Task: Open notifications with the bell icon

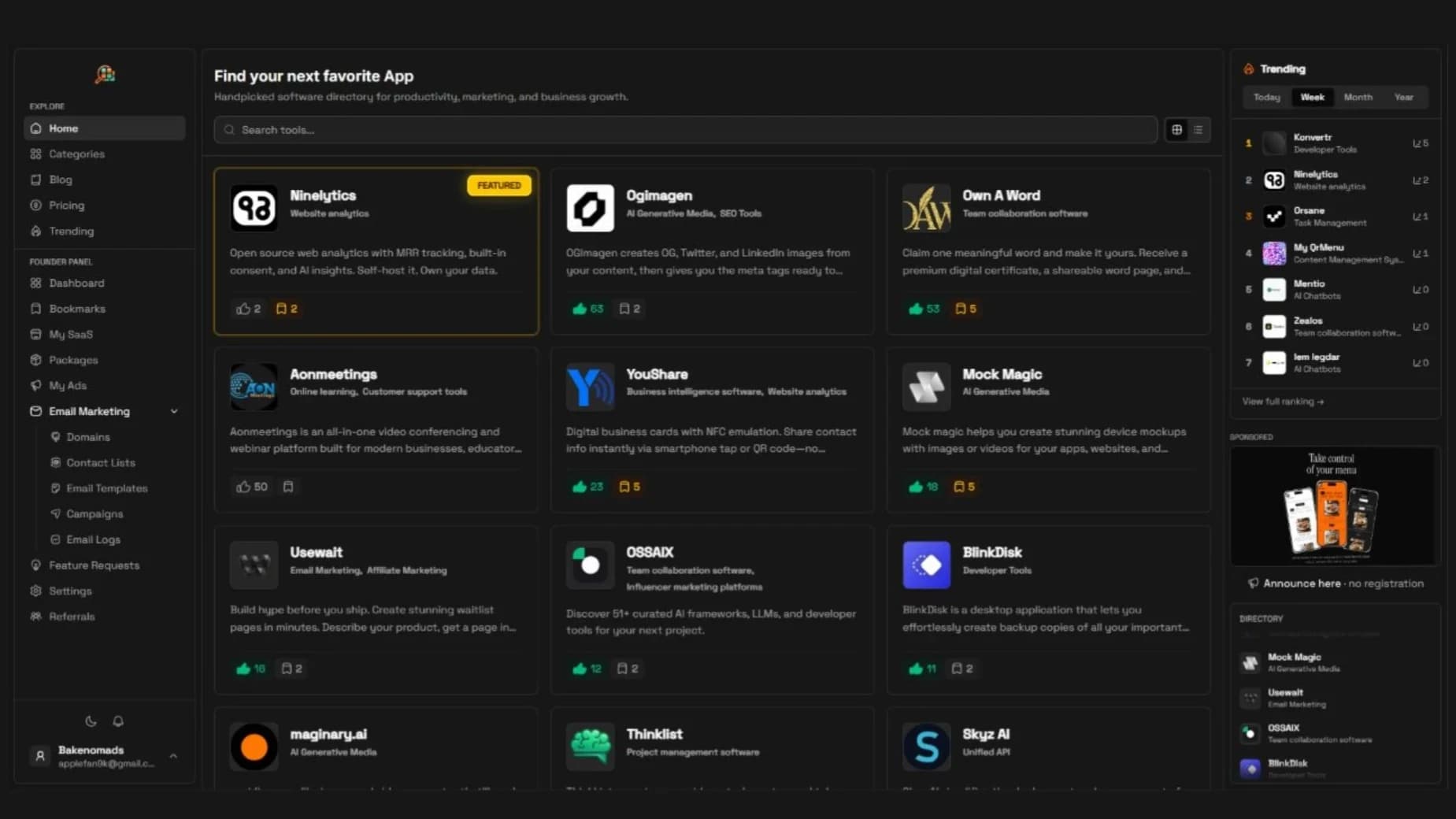Action: pyautogui.click(x=118, y=721)
